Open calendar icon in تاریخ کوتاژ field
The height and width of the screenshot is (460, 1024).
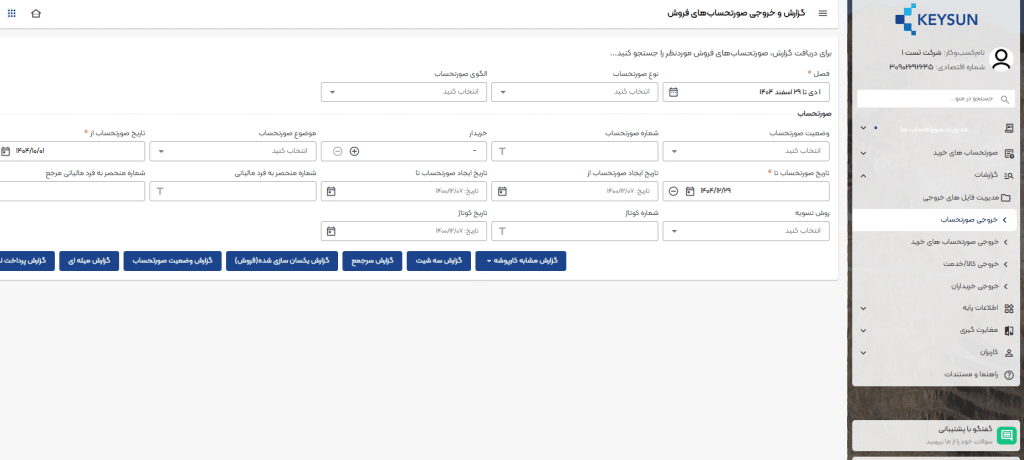330,231
